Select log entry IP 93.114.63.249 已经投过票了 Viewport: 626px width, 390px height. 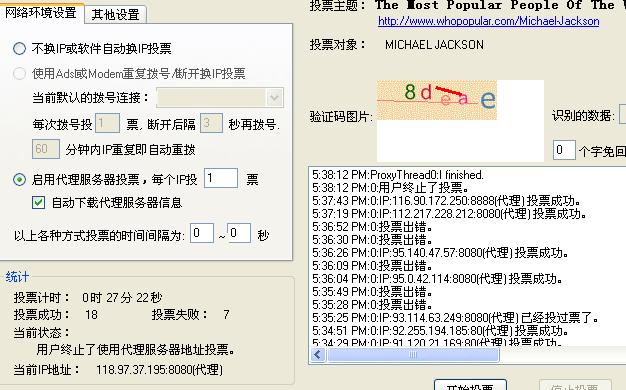(456, 318)
